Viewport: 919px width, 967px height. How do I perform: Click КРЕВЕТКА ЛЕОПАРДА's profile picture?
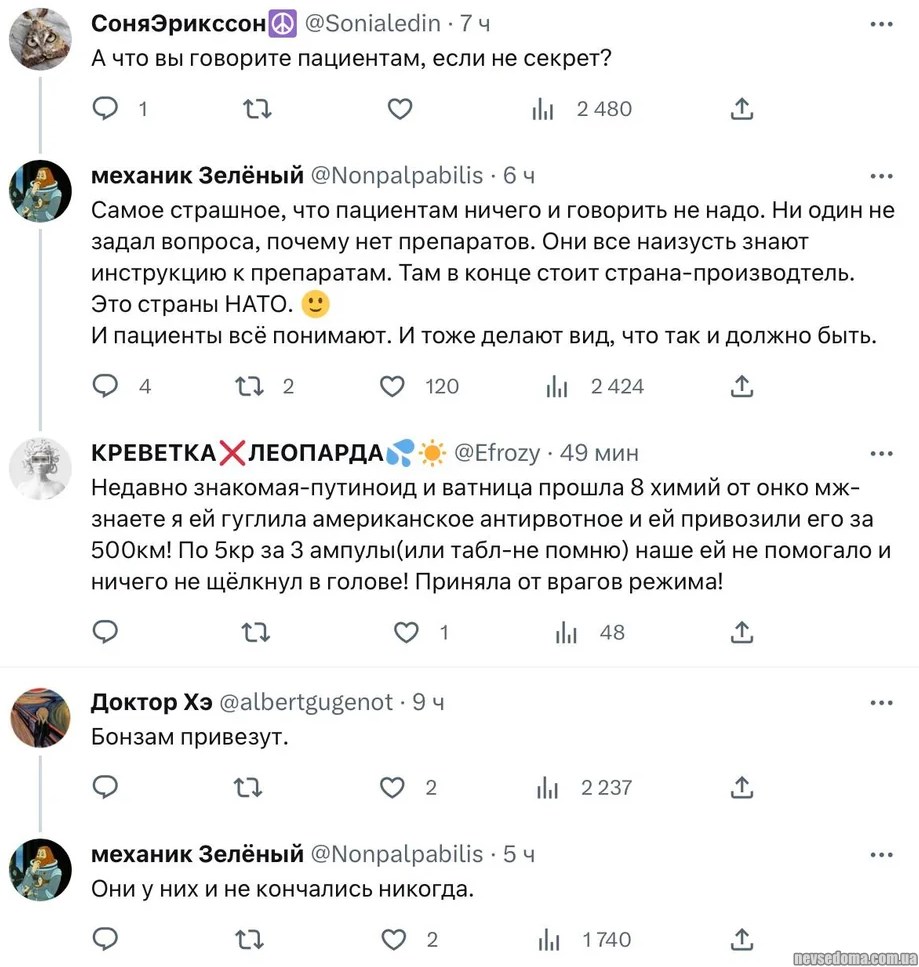click(40, 467)
